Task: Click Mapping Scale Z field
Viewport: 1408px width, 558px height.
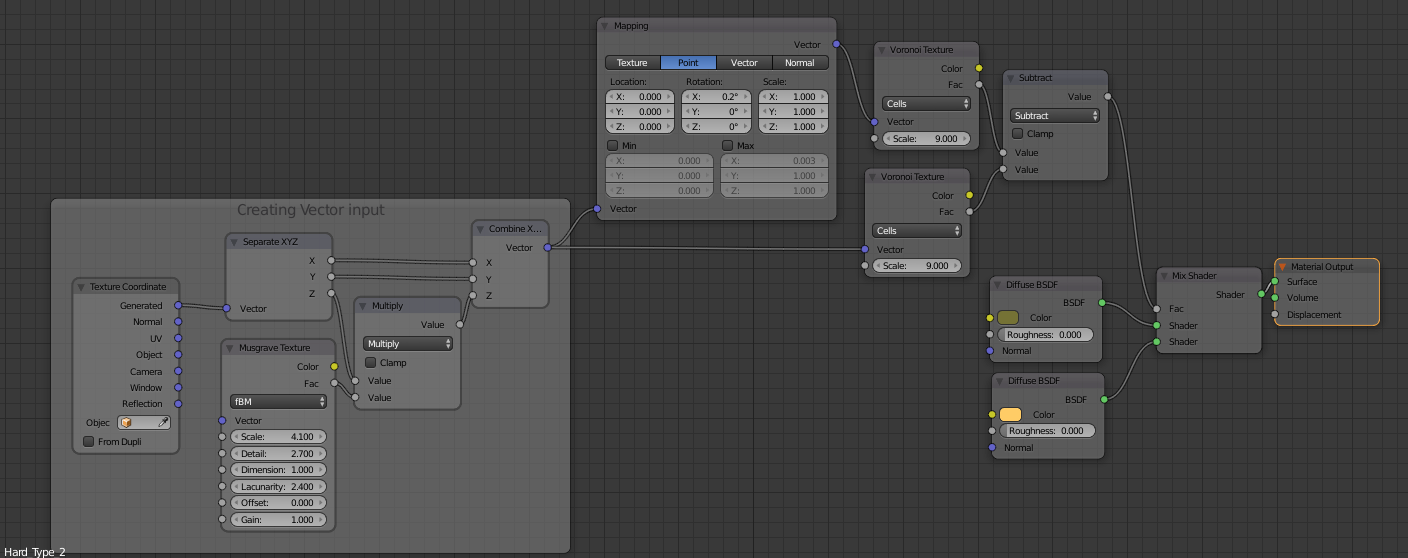Action: 793,127
